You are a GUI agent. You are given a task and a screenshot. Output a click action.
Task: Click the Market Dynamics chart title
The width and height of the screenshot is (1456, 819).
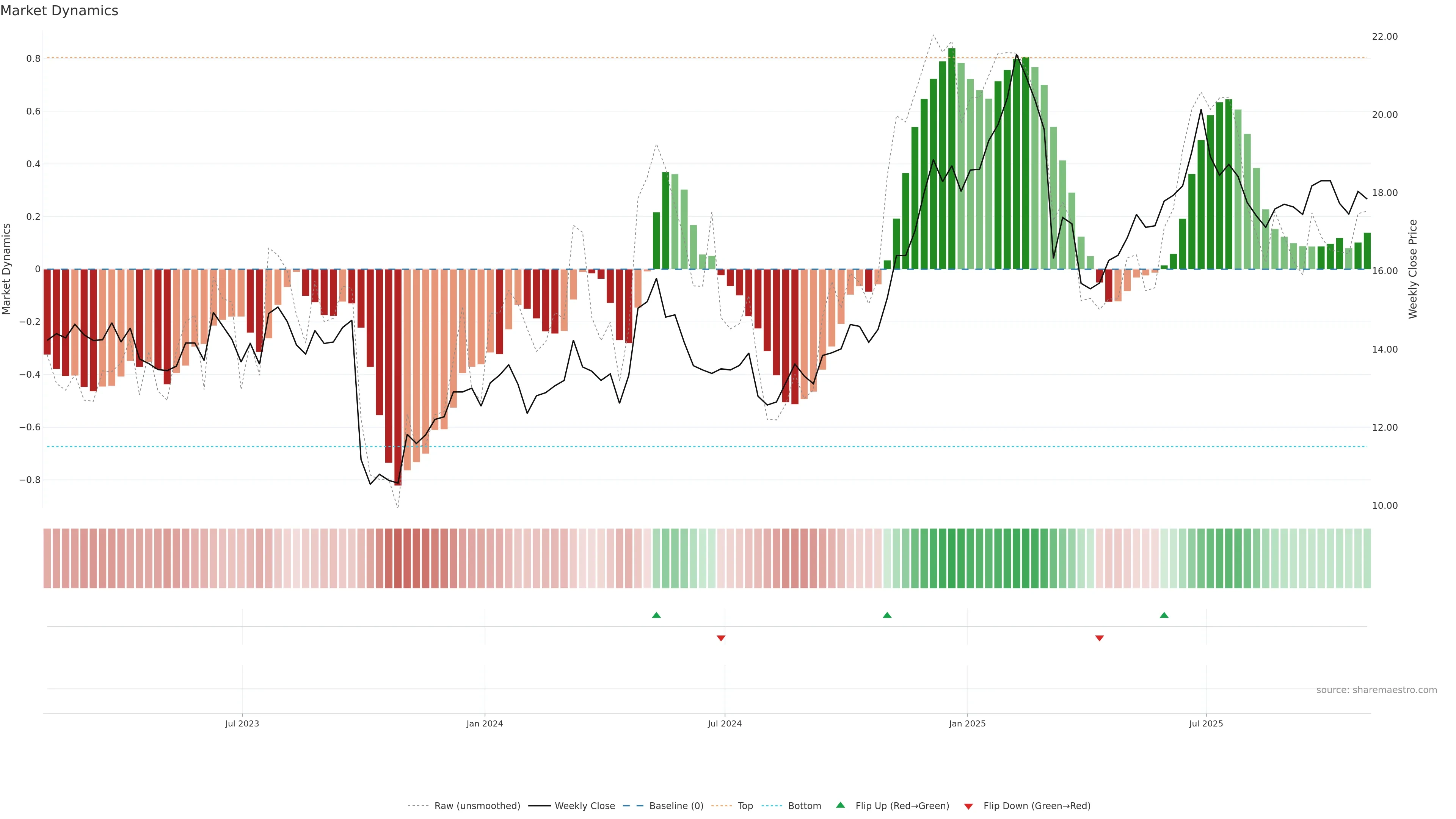coord(60,11)
